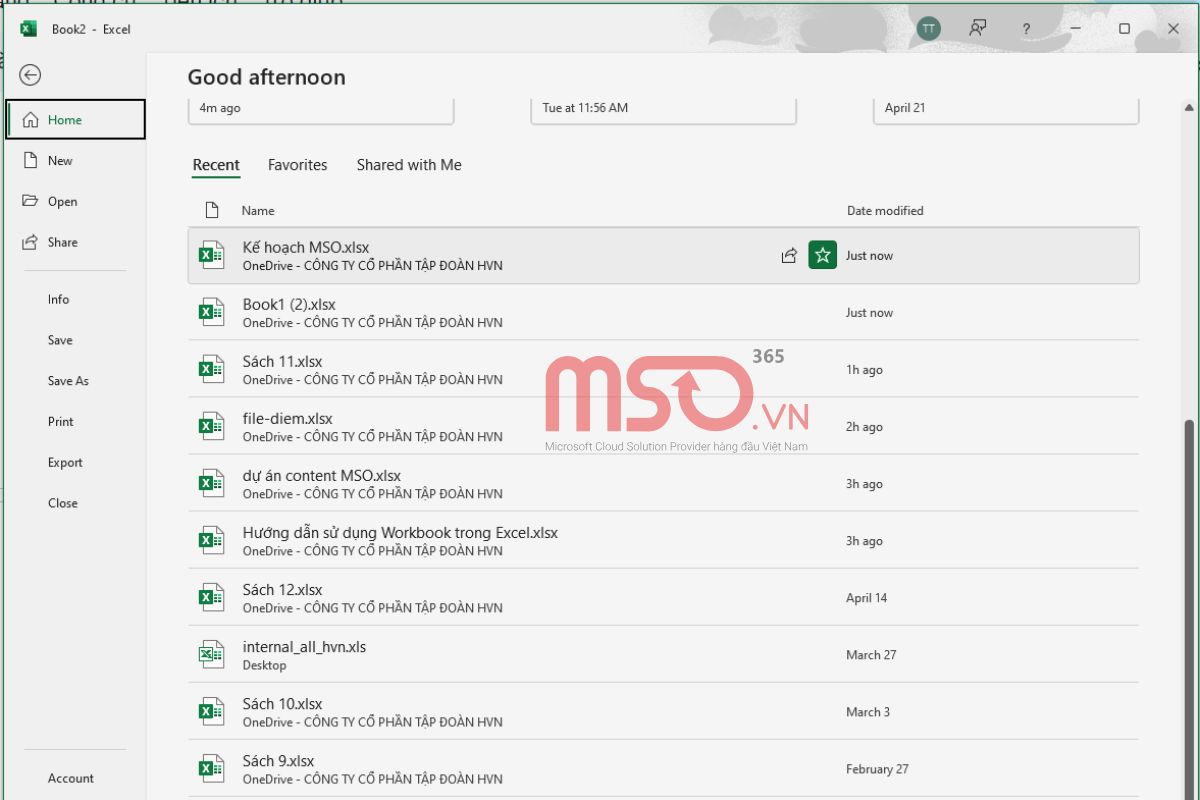Click the card dated Tue at 11:56 AM
This screenshot has height=800, width=1200.
click(x=663, y=110)
